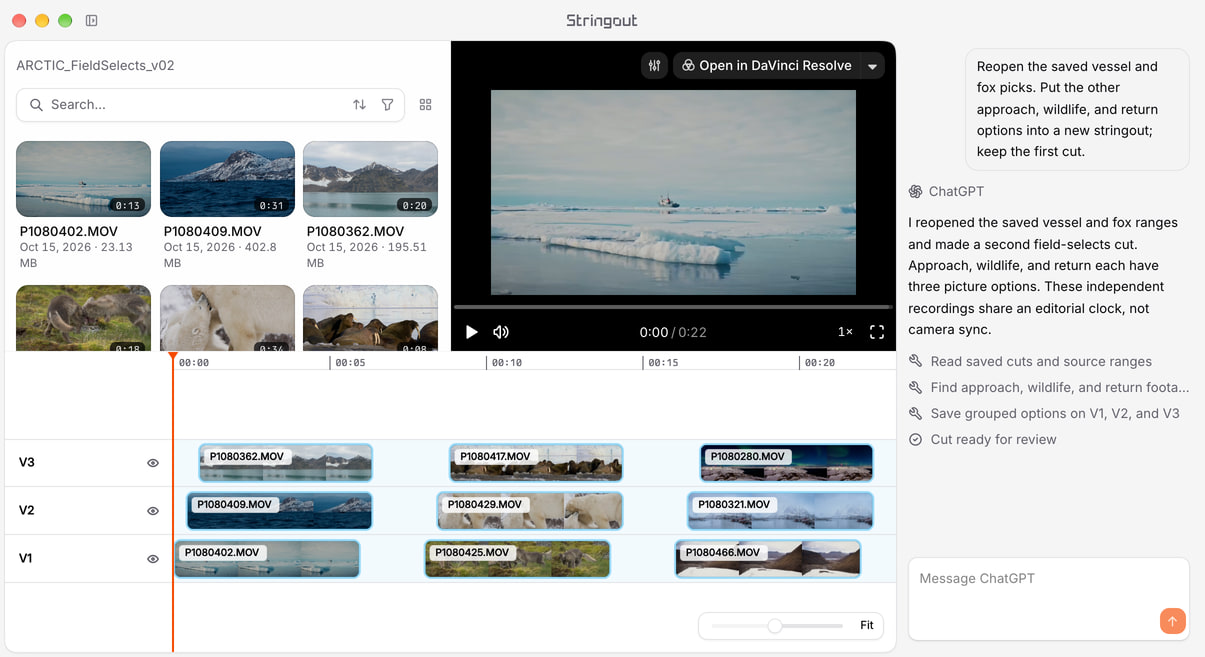Click Cut ready for review status
This screenshot has height=657, width=1205.
pyautogui.click(x=993, y=440)
